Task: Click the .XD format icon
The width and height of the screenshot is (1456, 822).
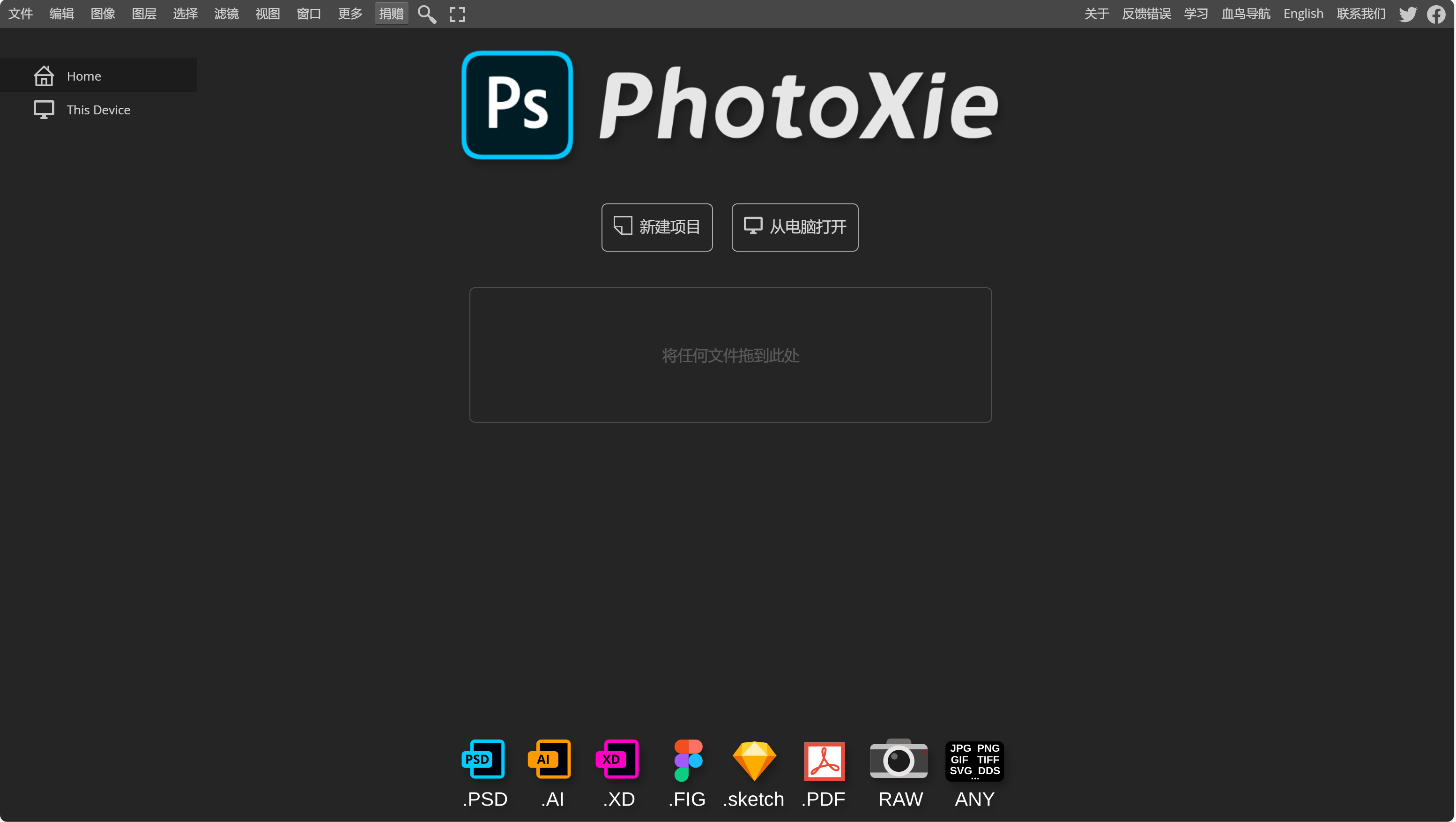Action: tap(617, 759)
